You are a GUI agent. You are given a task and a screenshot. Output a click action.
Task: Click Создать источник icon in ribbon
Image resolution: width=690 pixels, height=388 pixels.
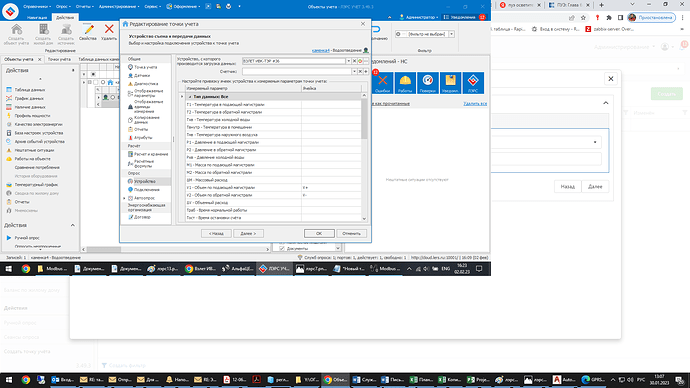coord(66,29)
